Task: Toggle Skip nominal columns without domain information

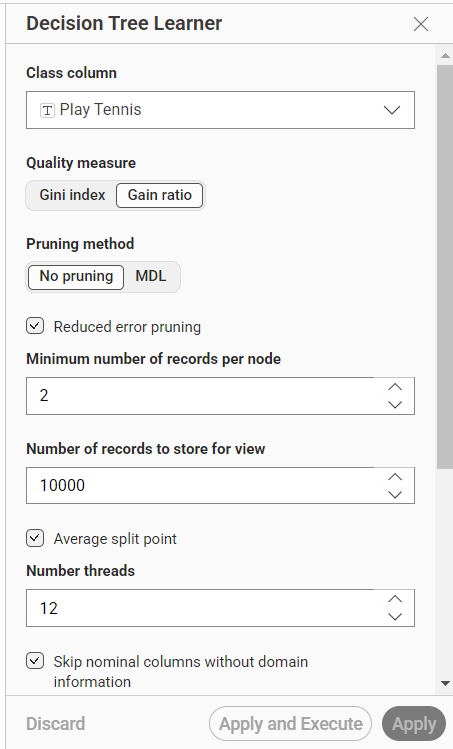Action: (x=35, y=661)
